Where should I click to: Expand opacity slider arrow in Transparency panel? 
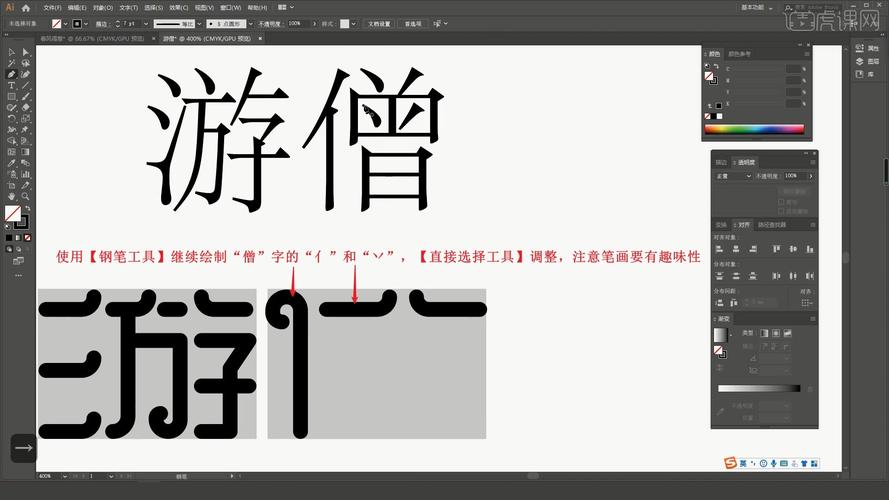[x=811, y=176]
